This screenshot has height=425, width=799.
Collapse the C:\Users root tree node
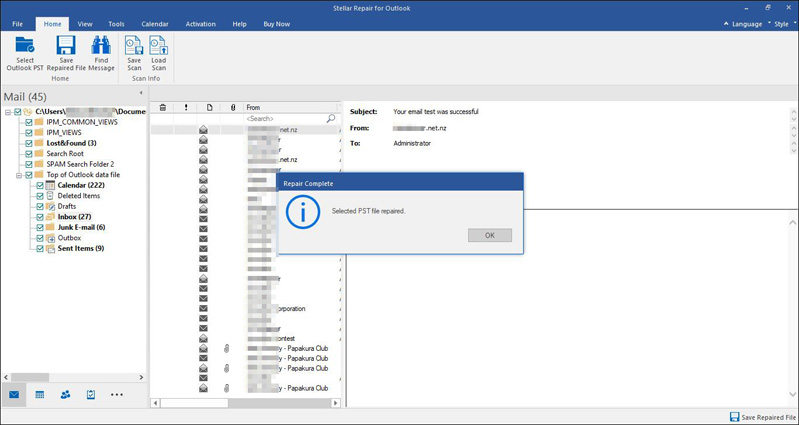(8, 112)
